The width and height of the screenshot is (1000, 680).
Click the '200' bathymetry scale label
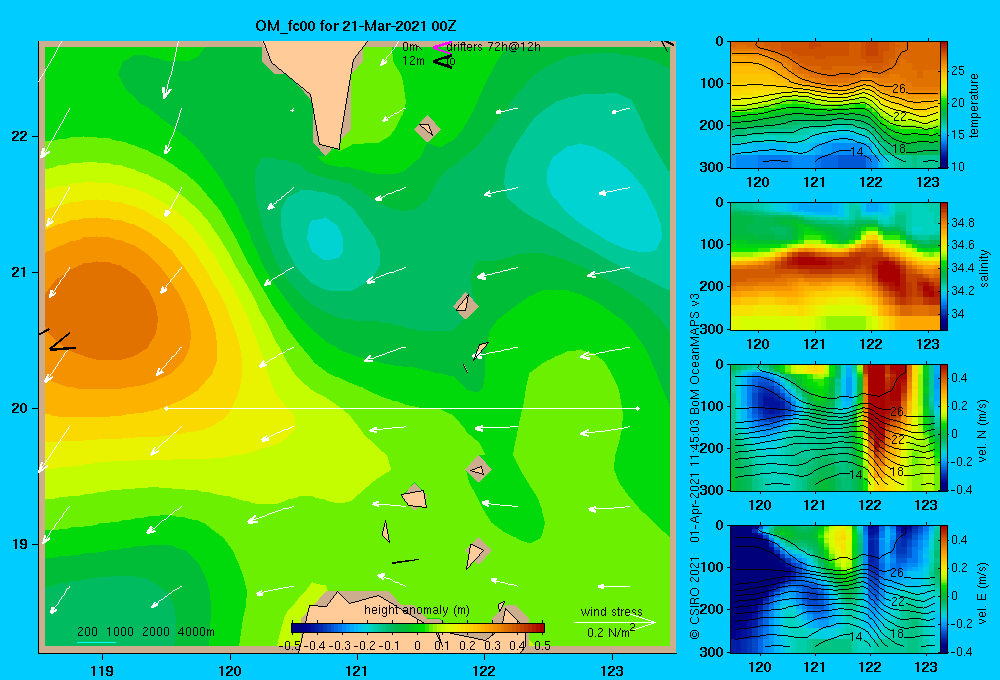(87, 632)
